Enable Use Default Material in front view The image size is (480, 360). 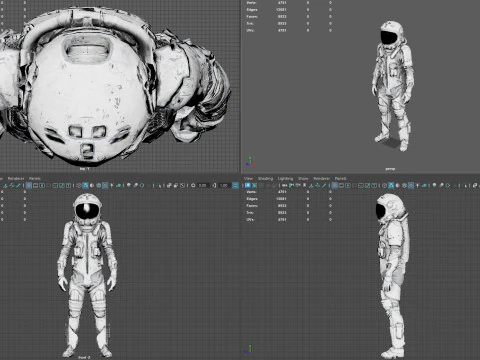tap(92, 185)
